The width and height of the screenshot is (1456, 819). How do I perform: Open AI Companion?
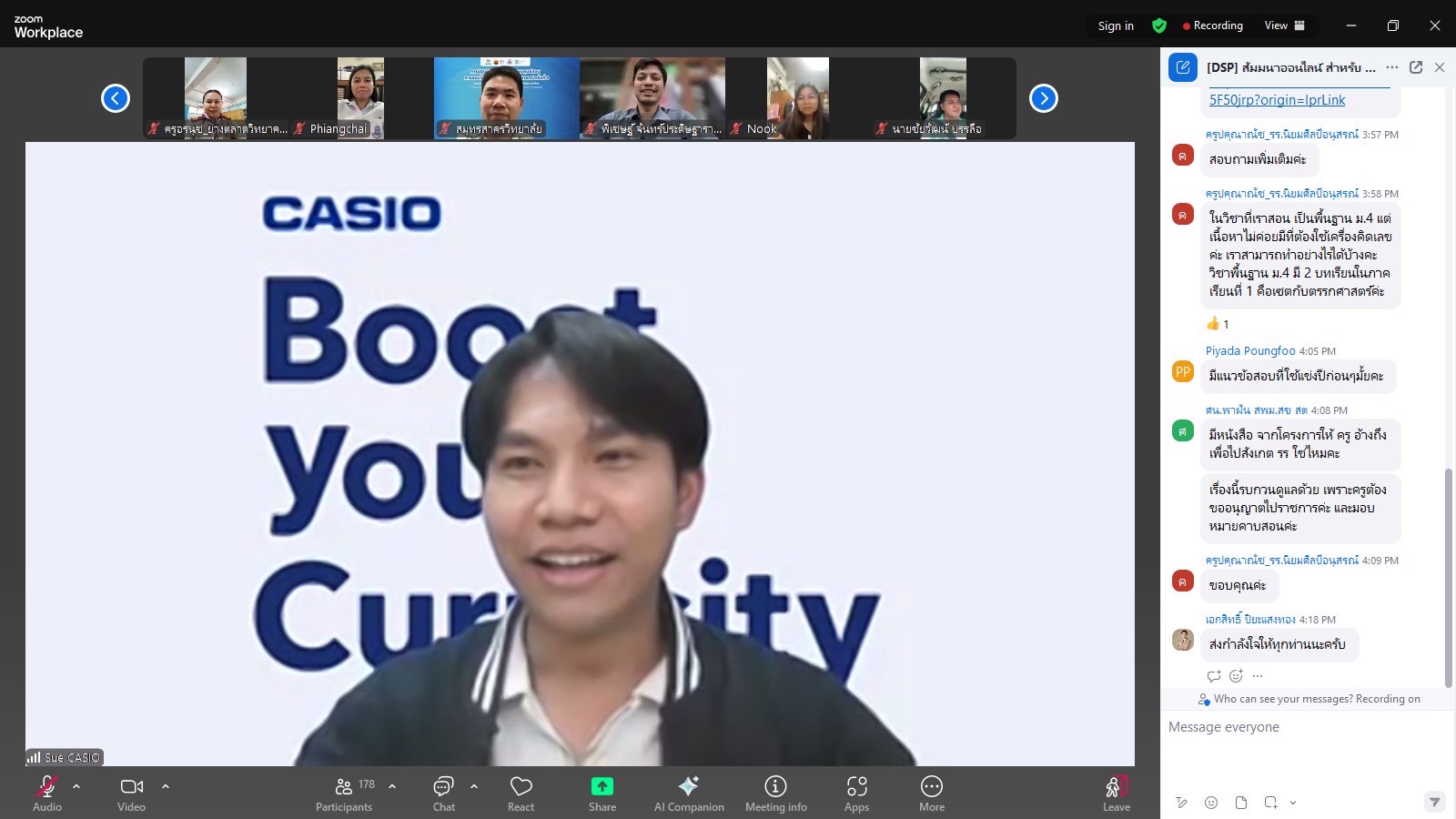pyautogui.click(x=689, y=793)
